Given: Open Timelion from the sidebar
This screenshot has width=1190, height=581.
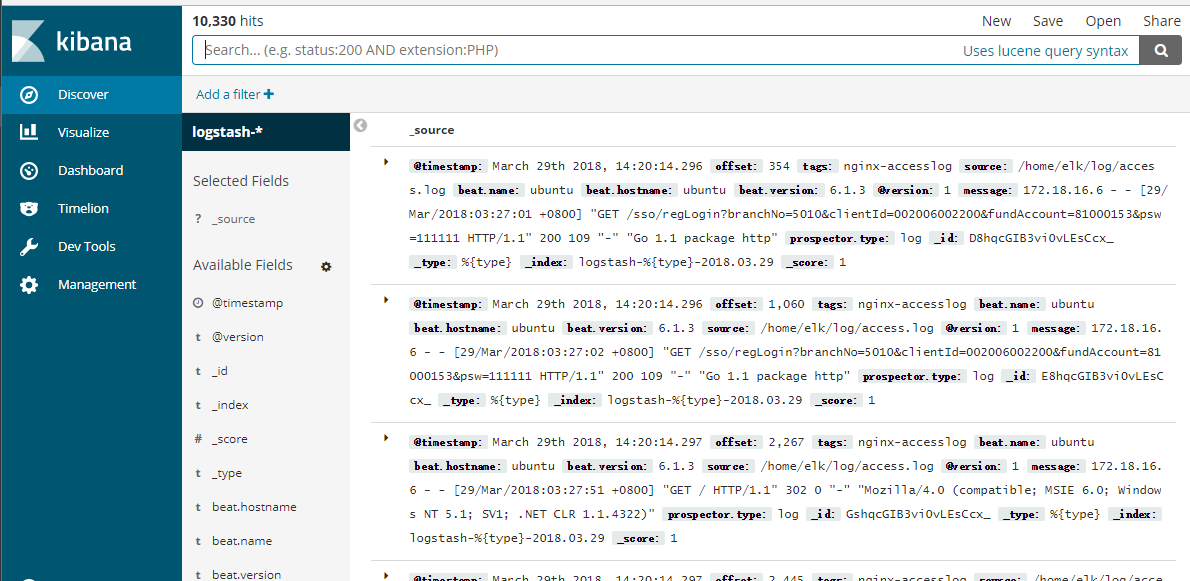Looking at the screenshot, I should point(91,209).
